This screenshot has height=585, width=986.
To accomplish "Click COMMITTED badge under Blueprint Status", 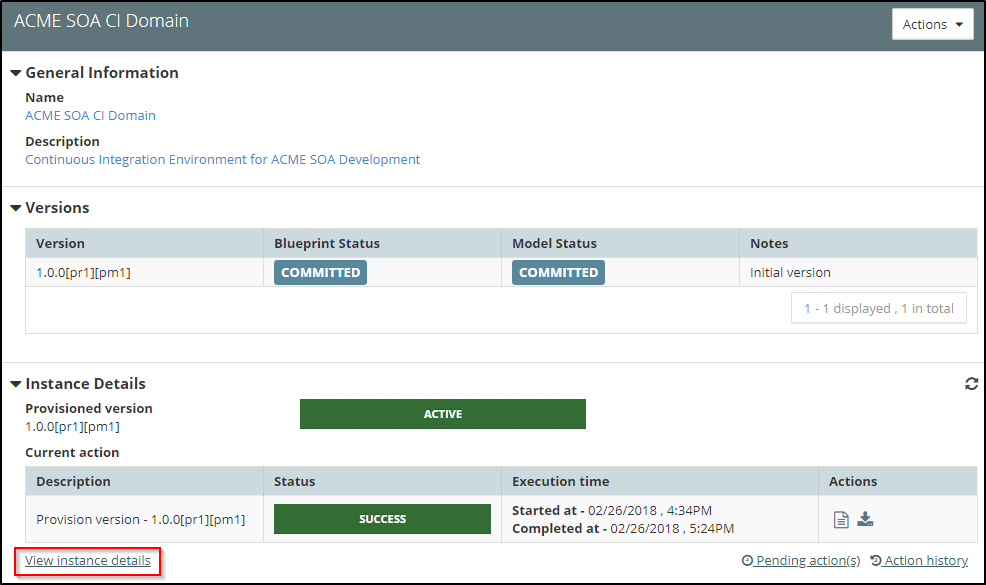I will point(320,272).
